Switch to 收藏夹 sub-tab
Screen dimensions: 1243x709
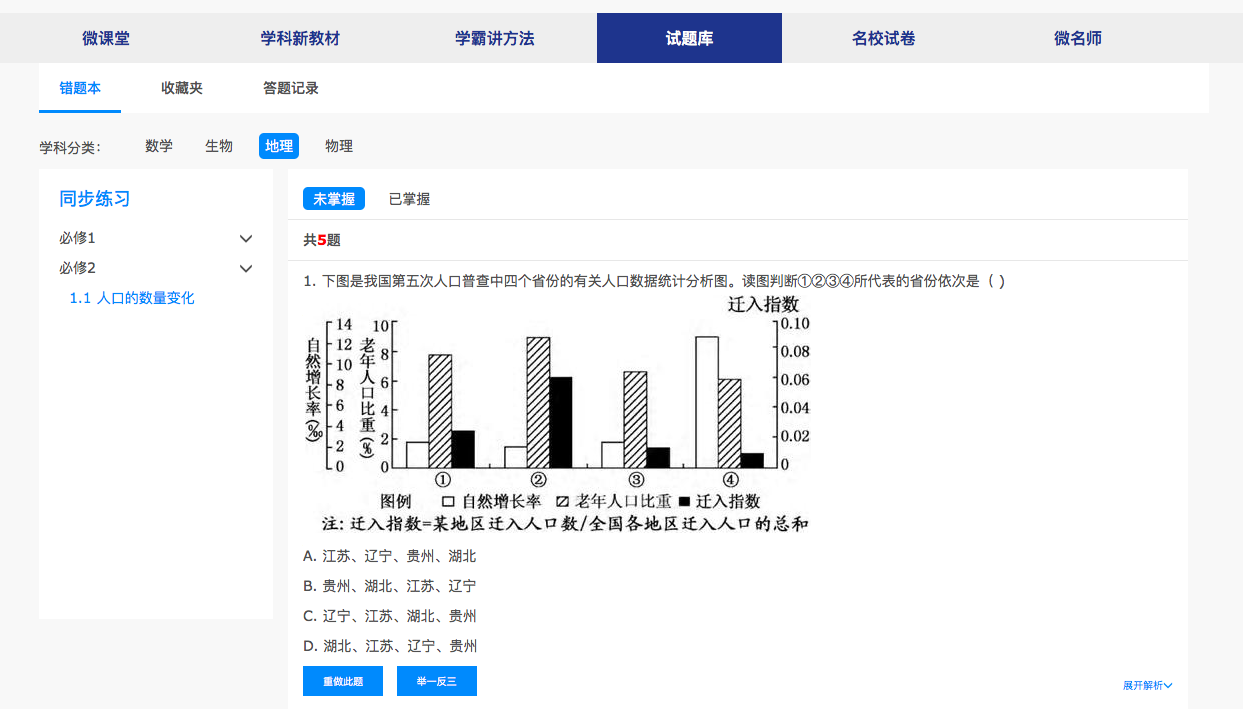tap(182, 88)
